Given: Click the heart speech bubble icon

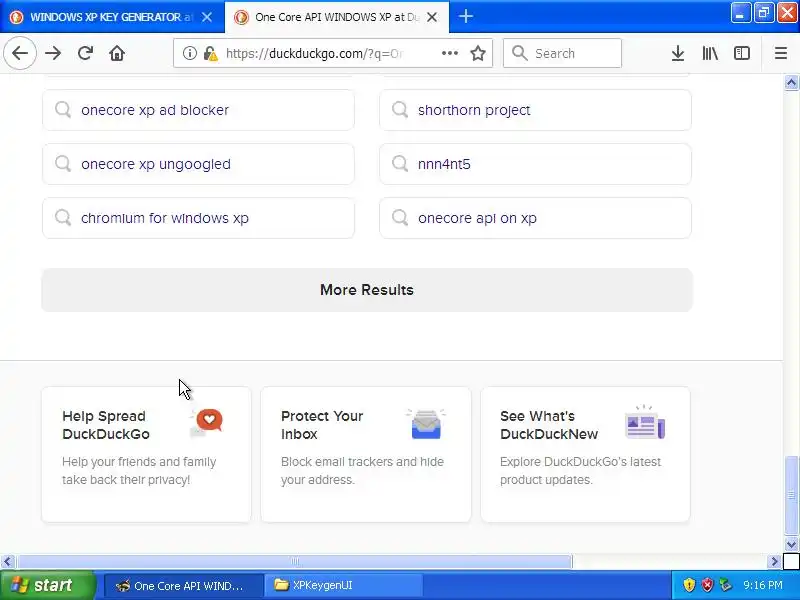Looking at the screenshot, I should [207, 422].
